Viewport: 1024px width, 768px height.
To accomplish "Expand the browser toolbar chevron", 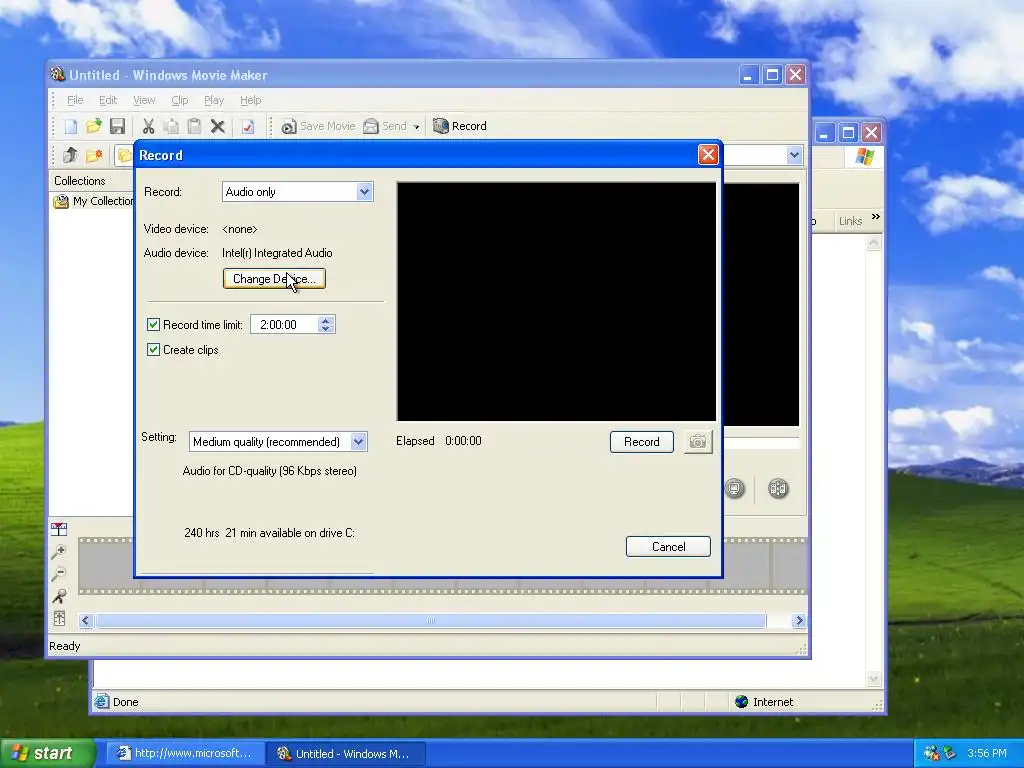I will (x=876, y=217).
